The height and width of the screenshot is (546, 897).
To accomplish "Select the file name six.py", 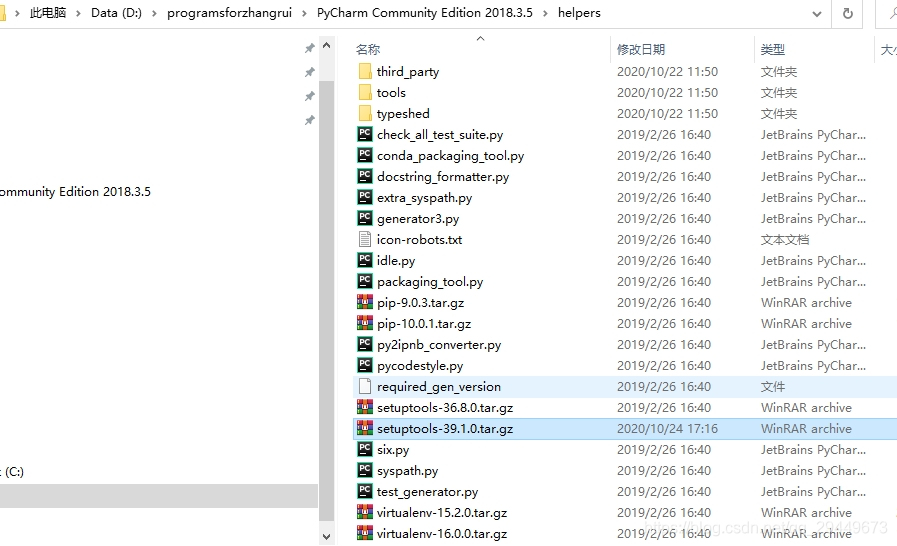I will point(393,450).
